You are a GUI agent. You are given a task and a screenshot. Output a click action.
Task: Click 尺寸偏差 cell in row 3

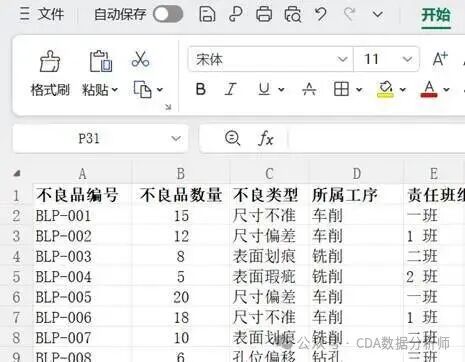(x=269, y=236)
